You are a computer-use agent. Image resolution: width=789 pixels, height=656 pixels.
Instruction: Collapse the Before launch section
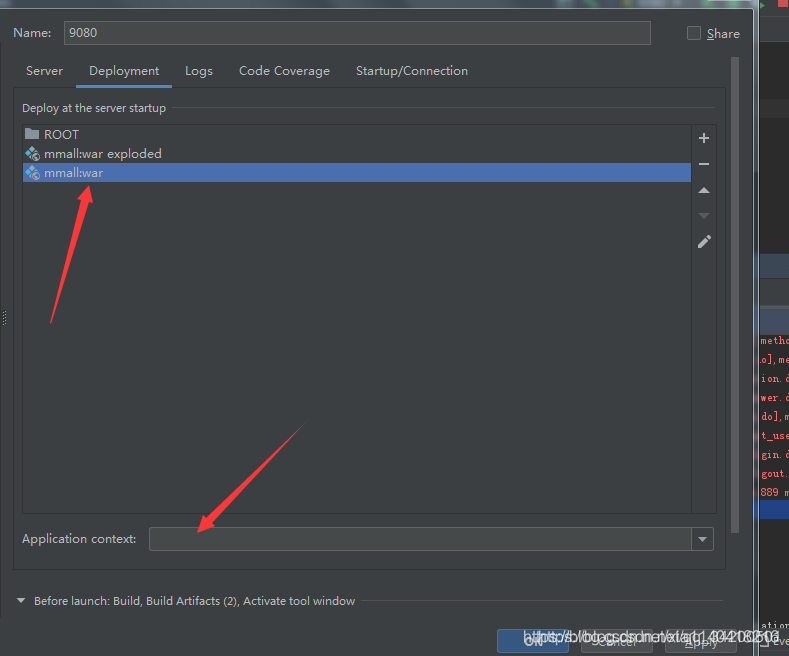pyautogui.click(x=21, y=601)
